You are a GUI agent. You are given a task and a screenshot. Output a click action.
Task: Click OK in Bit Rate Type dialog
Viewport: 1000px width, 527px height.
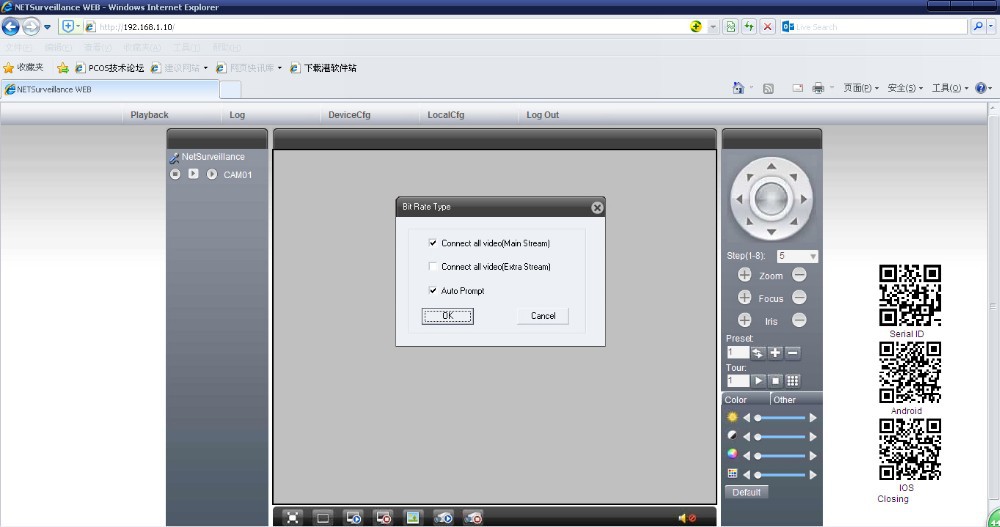tap(447, 316)
